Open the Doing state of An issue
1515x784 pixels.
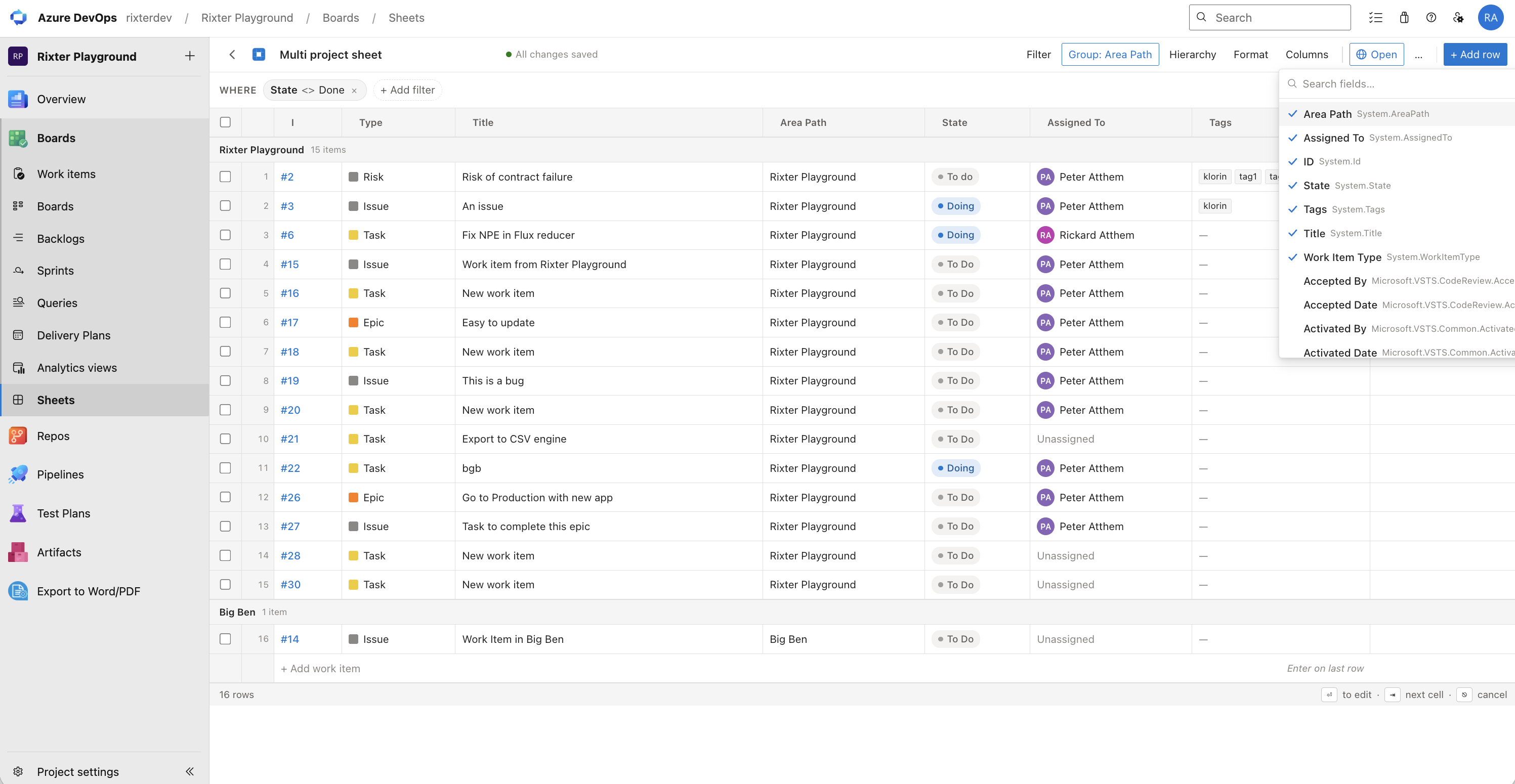pyautogui.click(x=956, y=206)
